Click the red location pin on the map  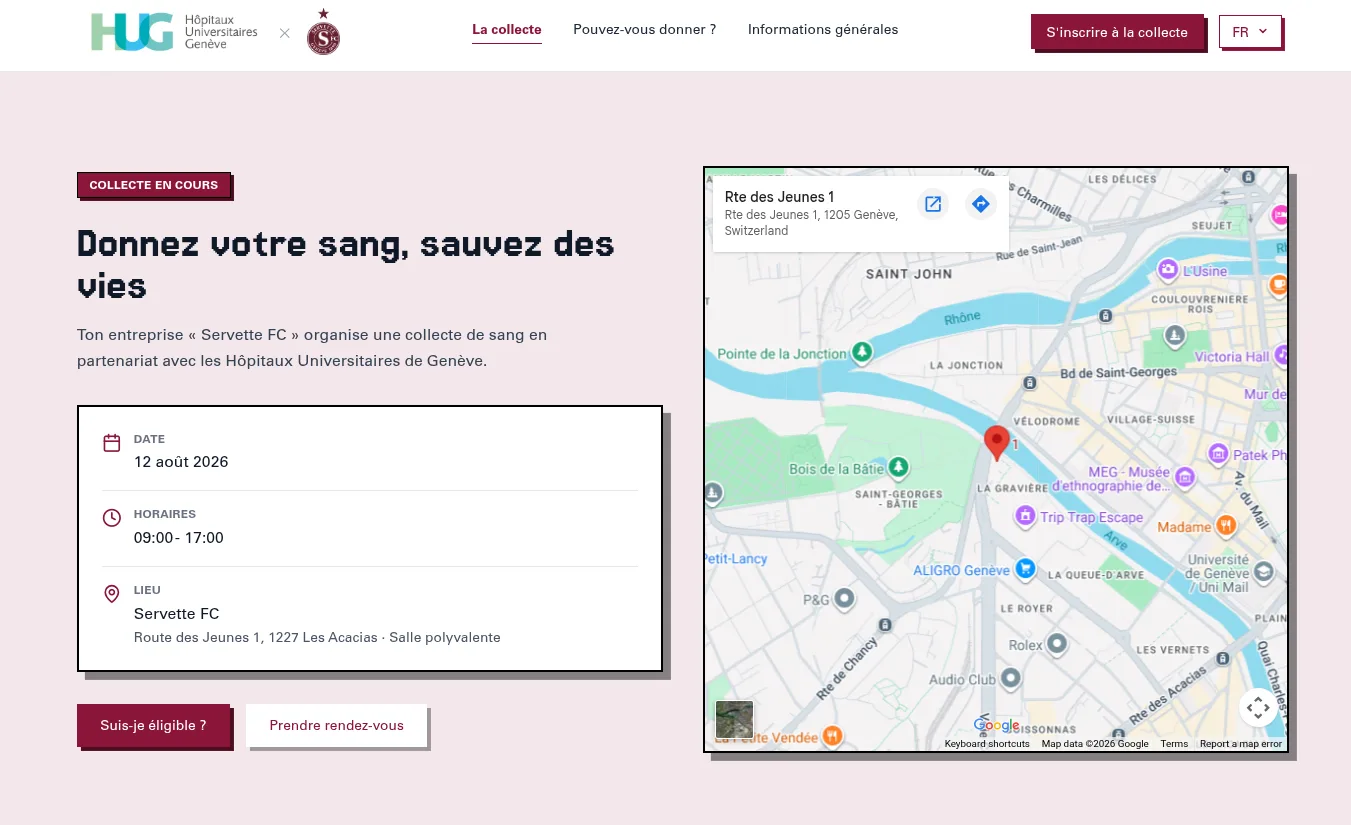pos(996,442)
